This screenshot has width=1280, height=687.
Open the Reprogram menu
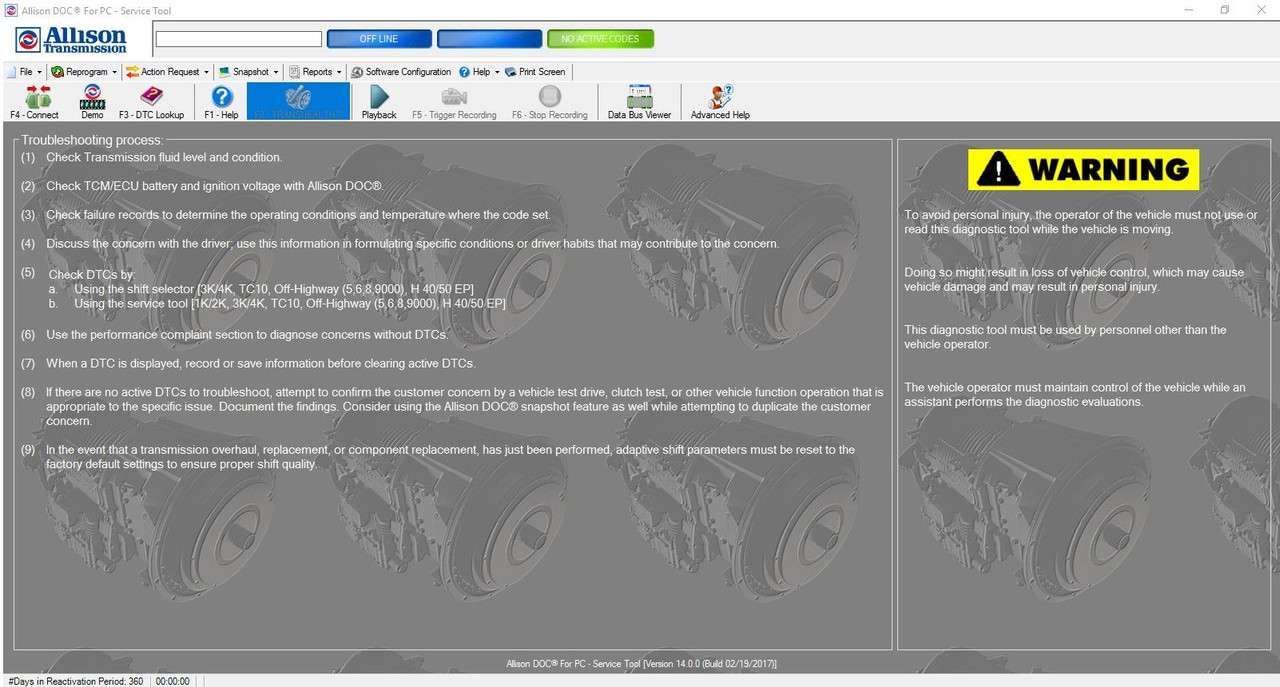click(84, 72)
